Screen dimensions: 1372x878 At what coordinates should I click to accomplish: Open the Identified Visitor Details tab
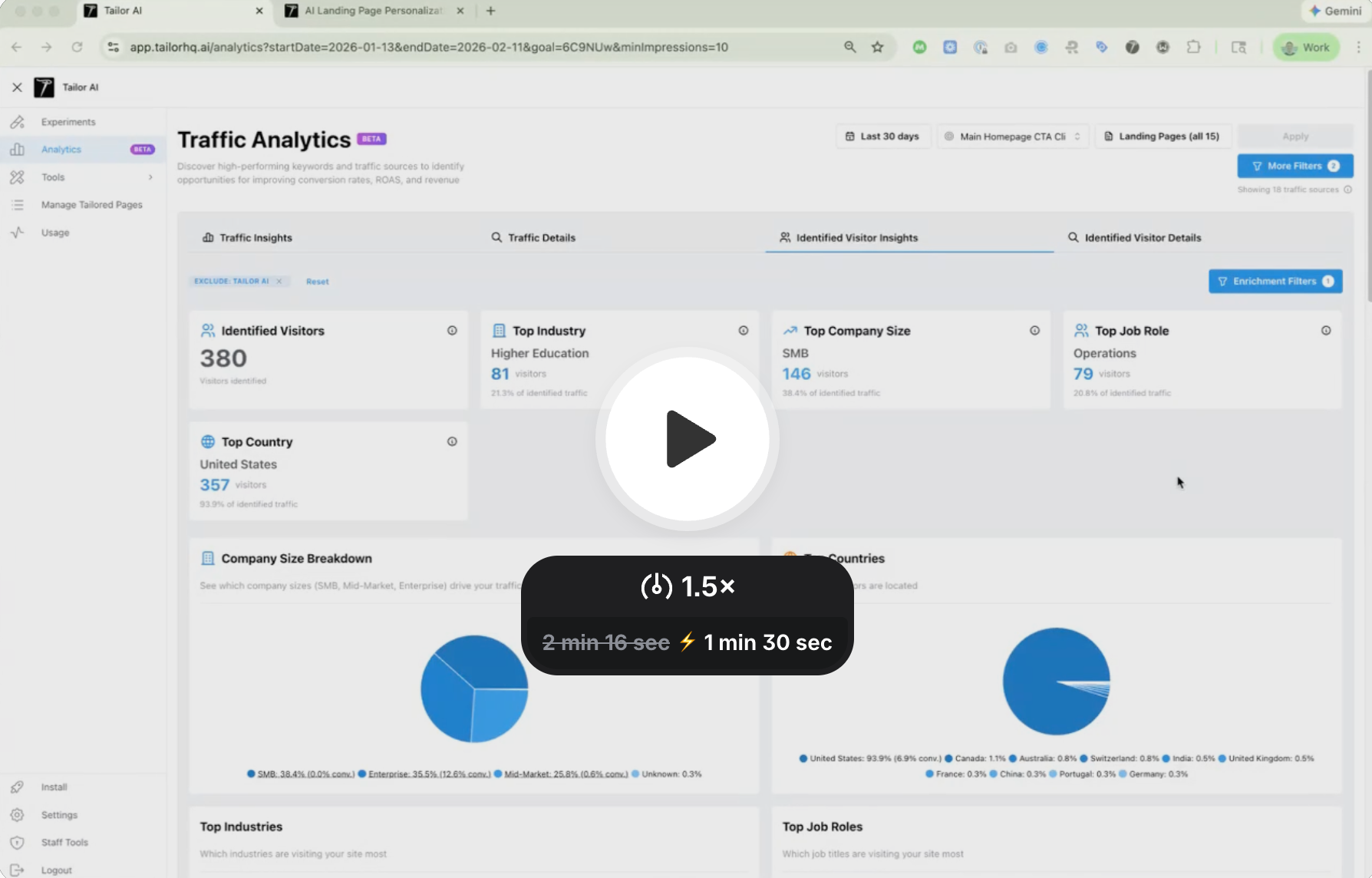(x=1143, y=237)
